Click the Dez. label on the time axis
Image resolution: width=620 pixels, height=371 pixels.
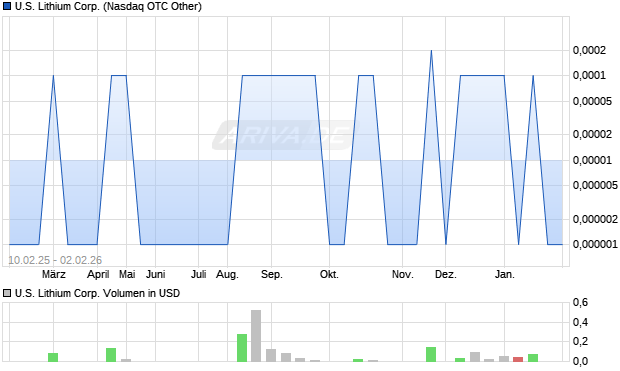click(x=446, y=274)
